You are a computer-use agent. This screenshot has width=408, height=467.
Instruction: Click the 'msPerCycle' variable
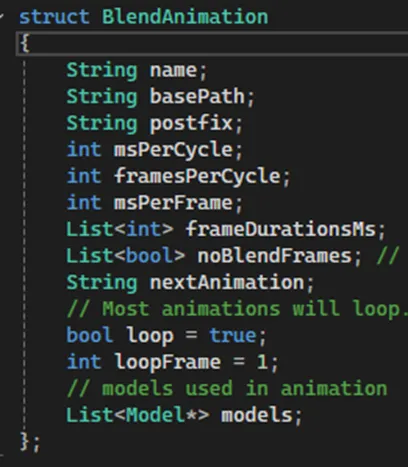coord(173,150)
